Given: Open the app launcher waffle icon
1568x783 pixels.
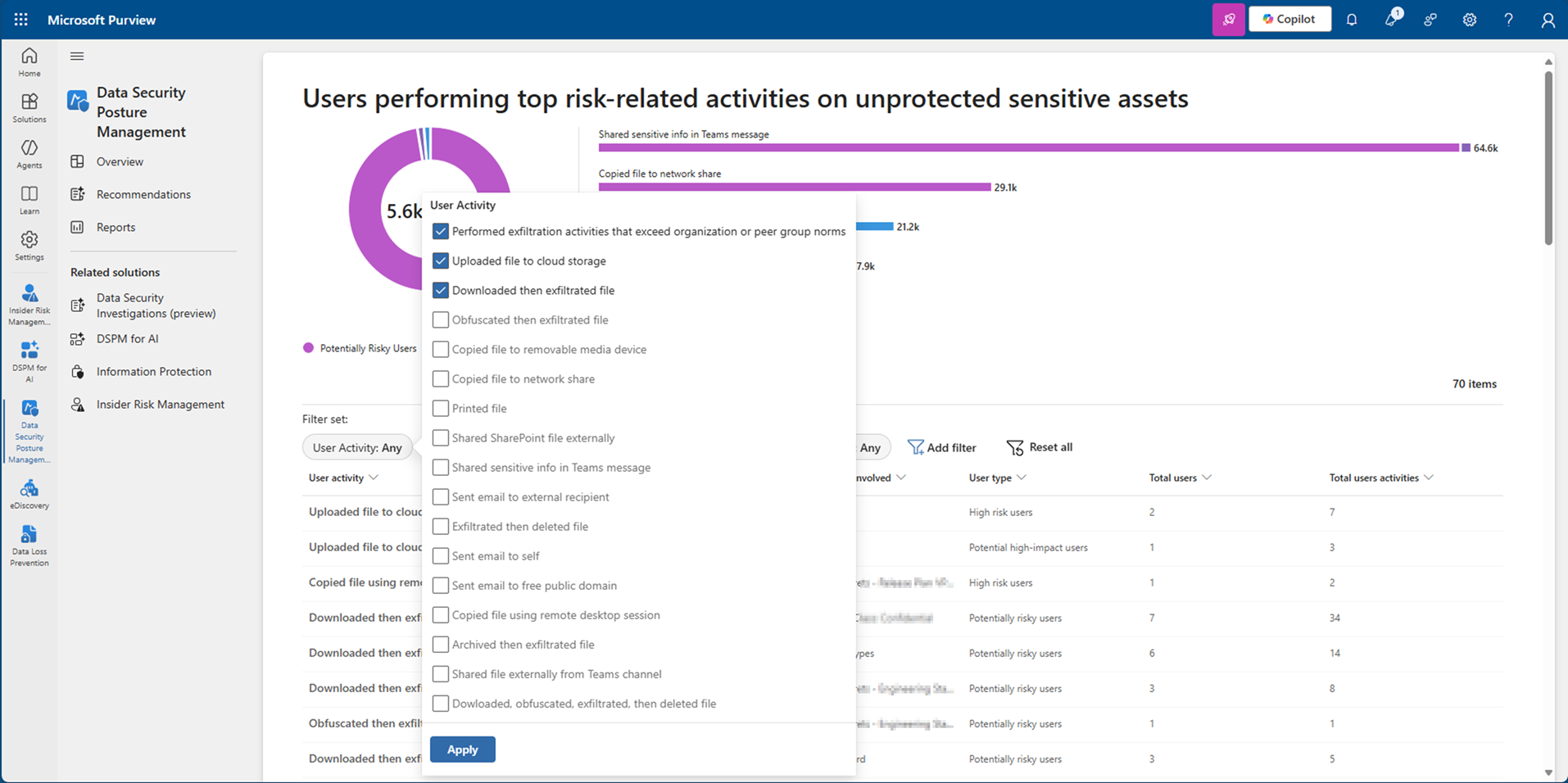Looking at the screenshot, I should (x=21, y=20).
